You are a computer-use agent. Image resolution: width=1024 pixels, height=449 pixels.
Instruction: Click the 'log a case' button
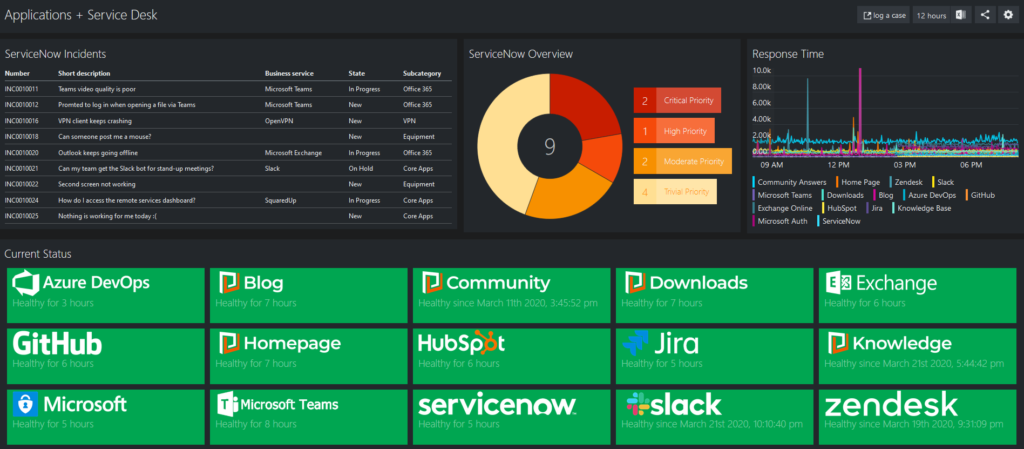pyautogui.click(x=884, y=15)
